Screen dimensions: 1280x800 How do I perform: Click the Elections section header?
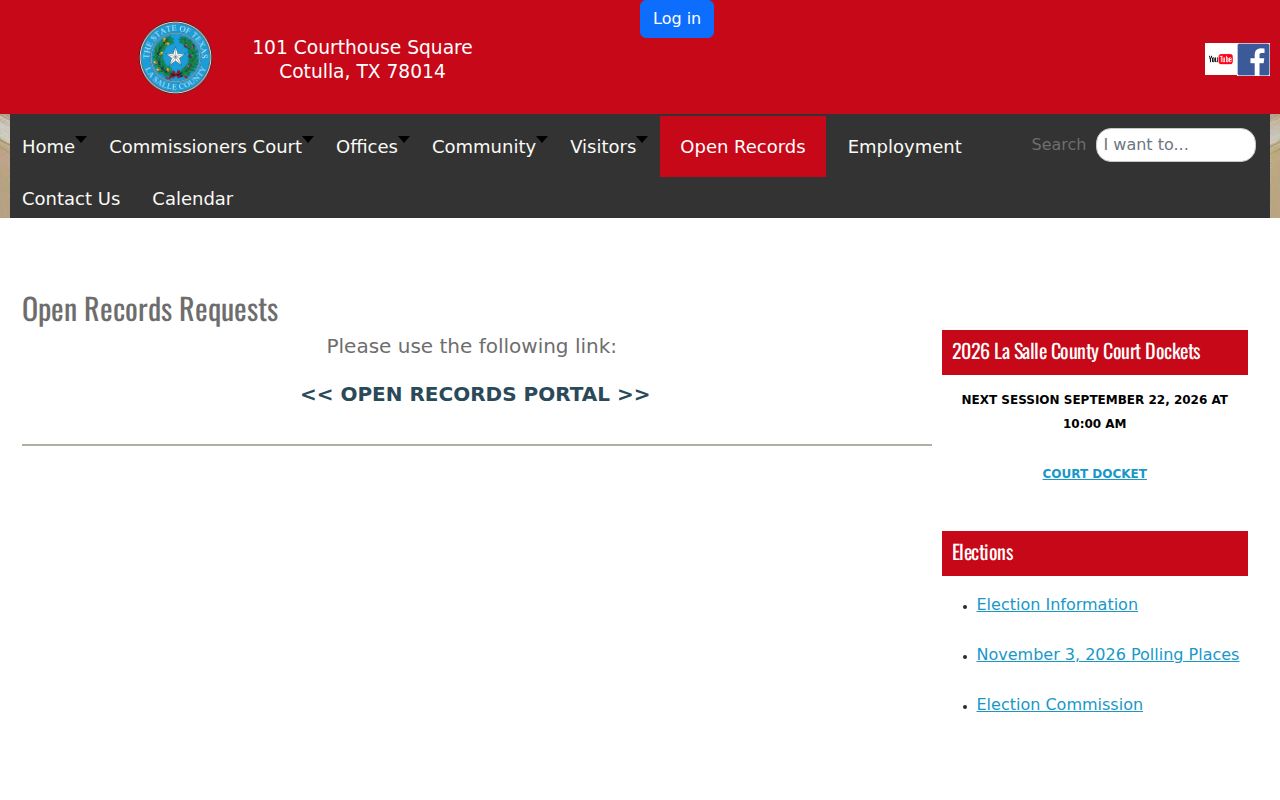click(1095, 553)
